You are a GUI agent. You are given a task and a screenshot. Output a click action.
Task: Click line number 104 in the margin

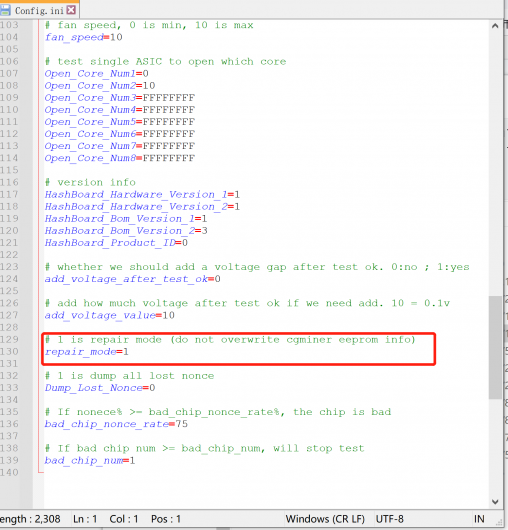pyautogui.click(x=9, y=37)
